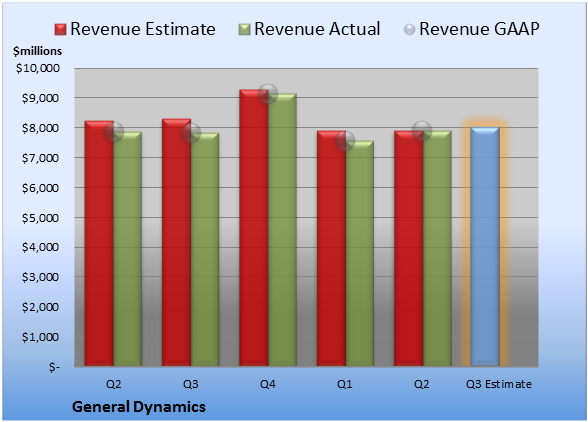Click the 'Q3' x-axis label

(191, 384)
